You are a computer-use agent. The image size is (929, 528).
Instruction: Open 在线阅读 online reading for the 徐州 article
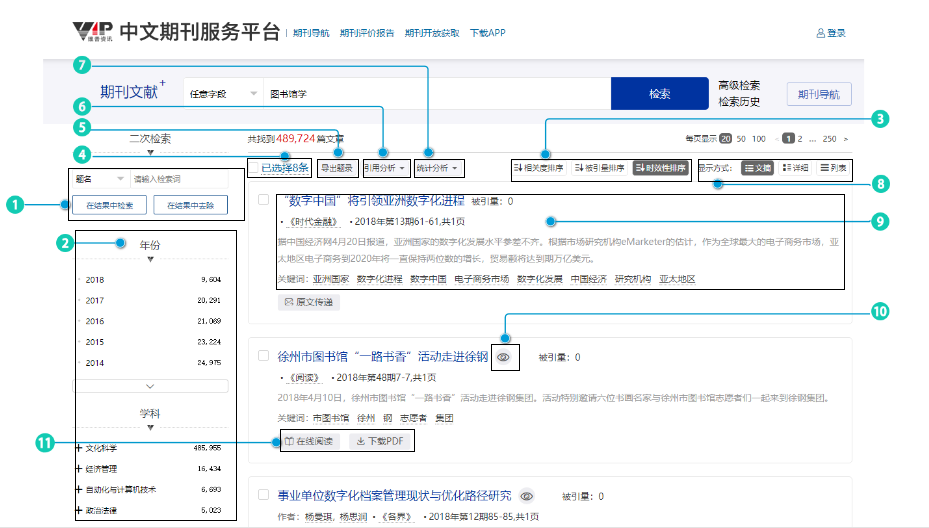307,441
